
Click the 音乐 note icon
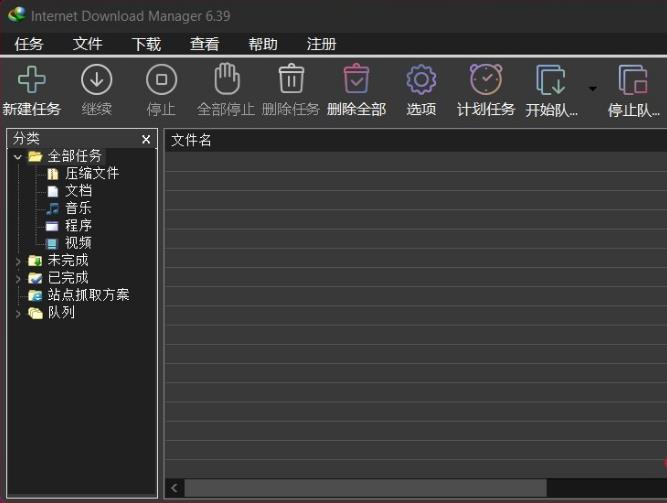(52, 209)
